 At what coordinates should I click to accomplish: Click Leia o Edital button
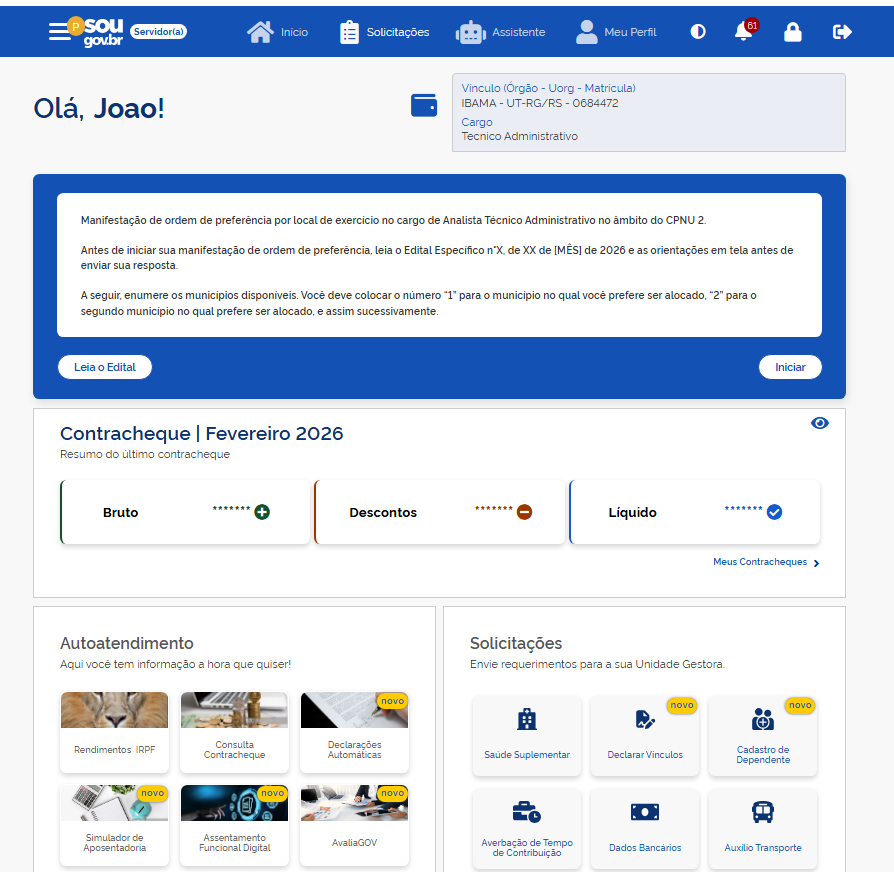point(105,367)
